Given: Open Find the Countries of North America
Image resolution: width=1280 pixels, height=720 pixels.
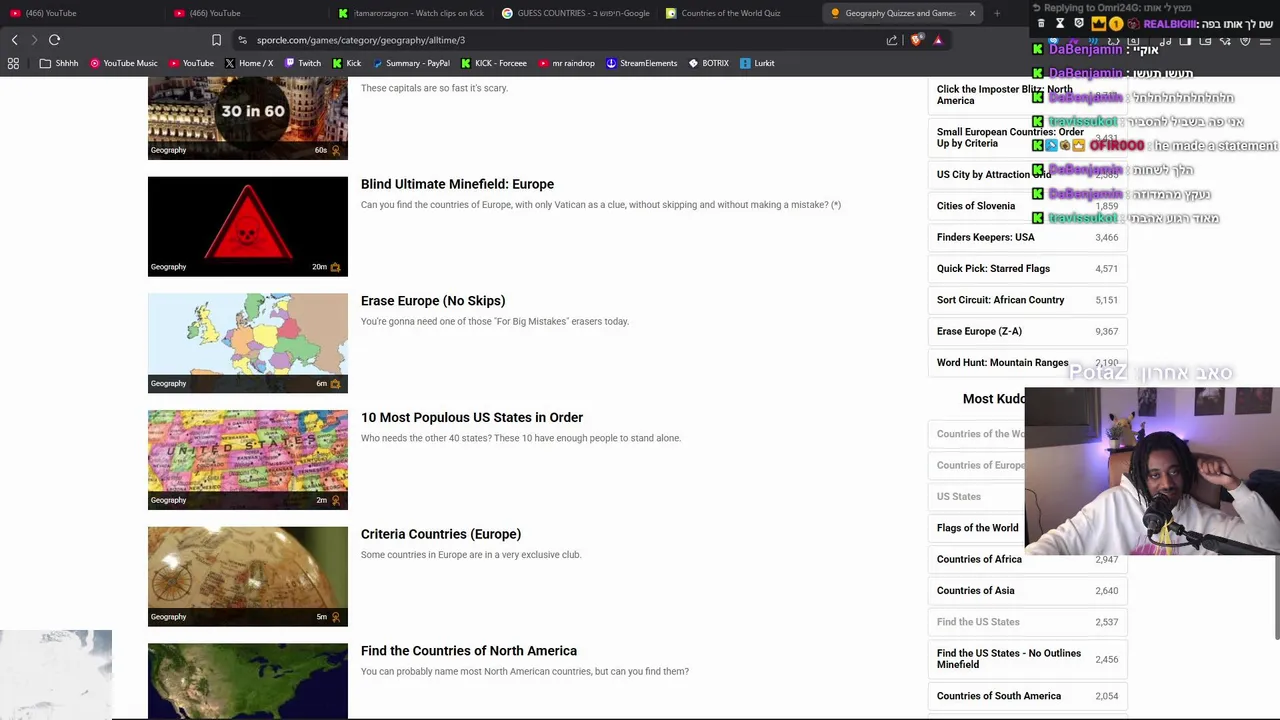Looking at the screenshot, I should pos(469,651).
